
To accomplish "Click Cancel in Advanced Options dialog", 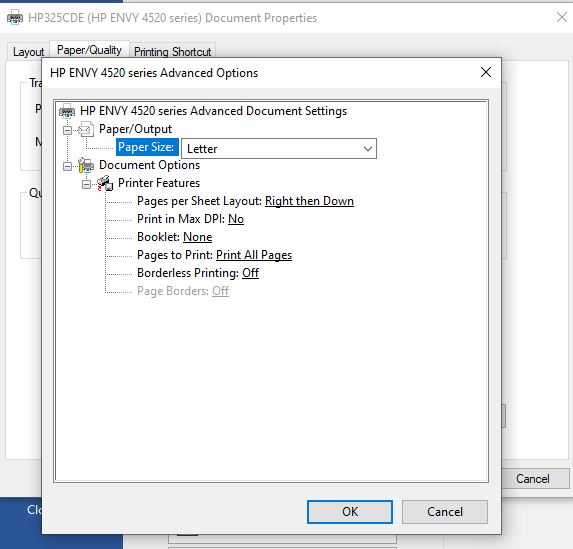I will pos(445,512).
